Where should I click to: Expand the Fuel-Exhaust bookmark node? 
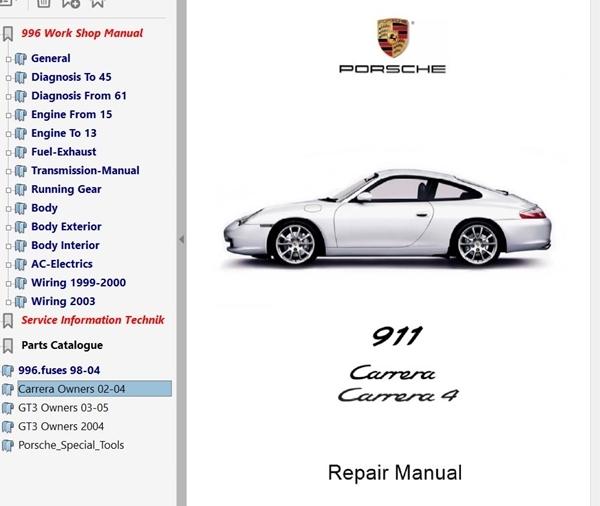[x=8, y=153]
